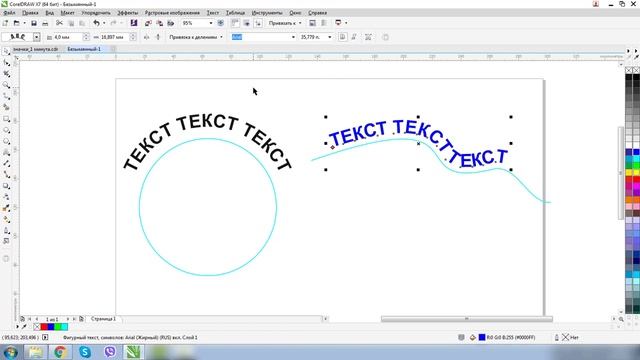This screenshot has width=640, height=360.
Task: Click the Options button on the toolbar
Action: (312, 23)
